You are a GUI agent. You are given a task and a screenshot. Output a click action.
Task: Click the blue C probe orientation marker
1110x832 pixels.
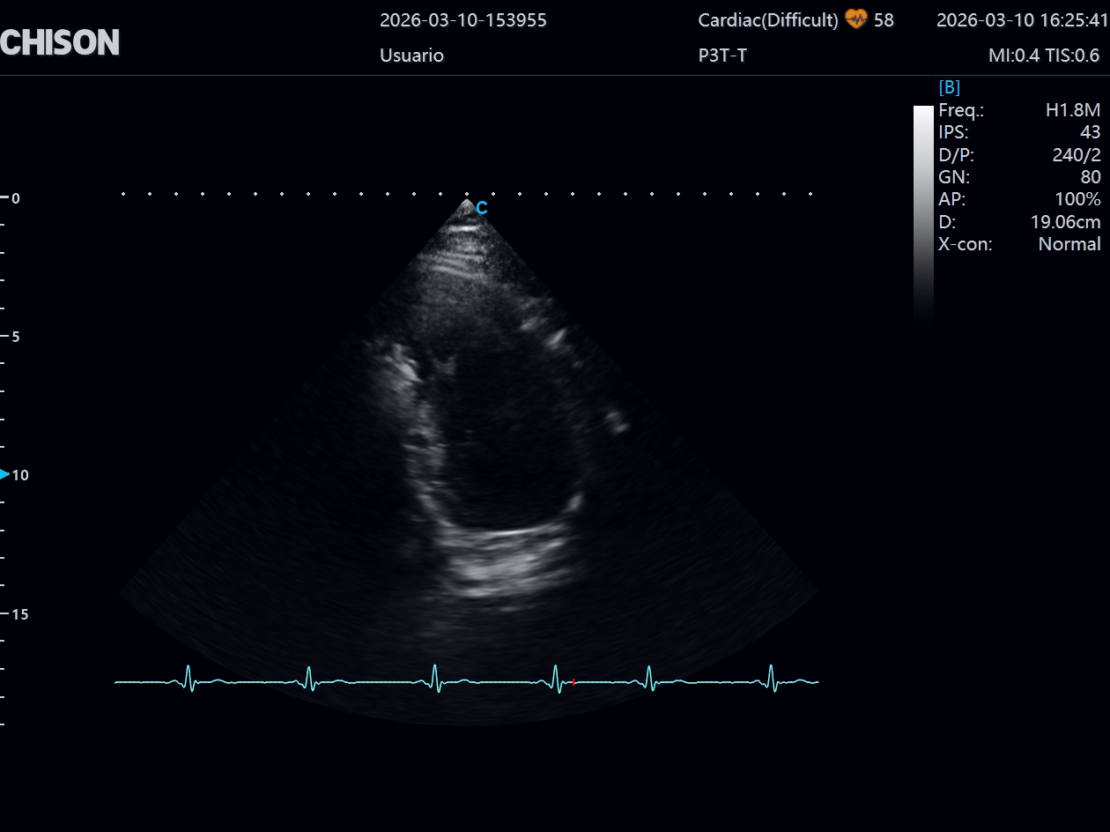coord(481,208)
